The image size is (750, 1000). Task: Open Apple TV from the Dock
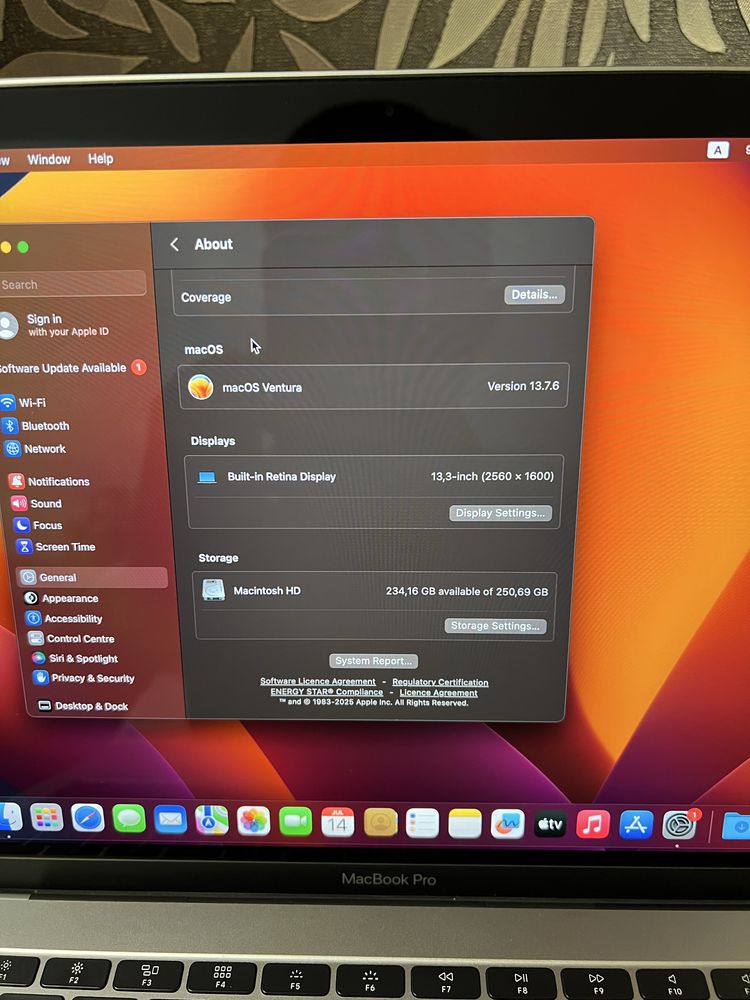(550, 825)
